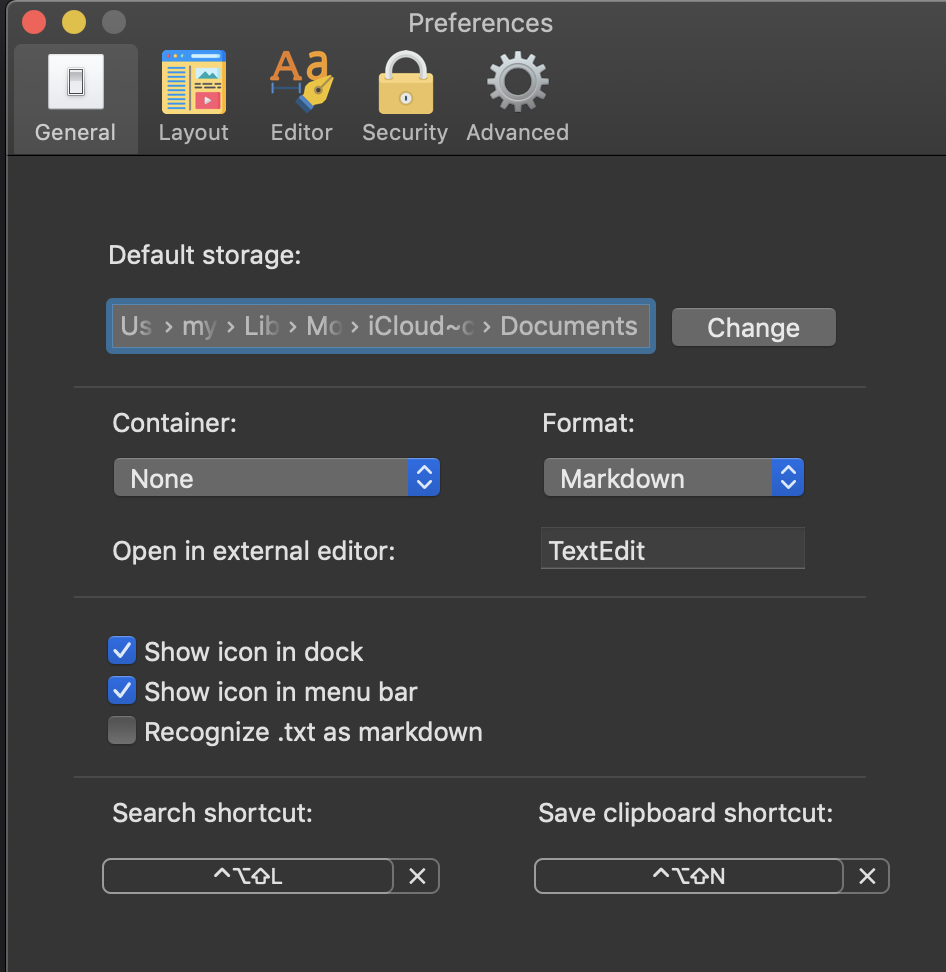Click the Container label
This screenshot has width=946, height=972.
point(174,423)
